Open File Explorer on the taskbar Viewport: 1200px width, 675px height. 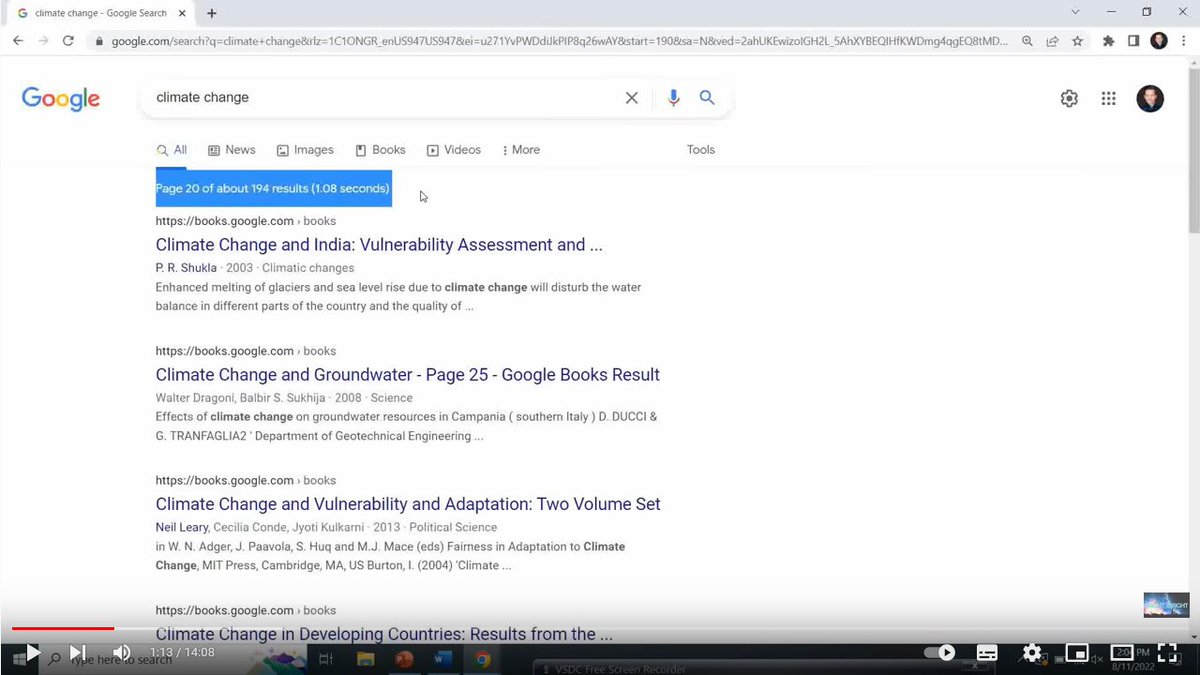pos(365,659)
